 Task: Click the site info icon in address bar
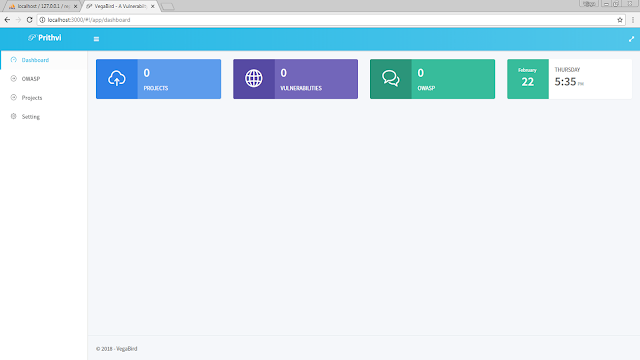(x=42, y=20)
